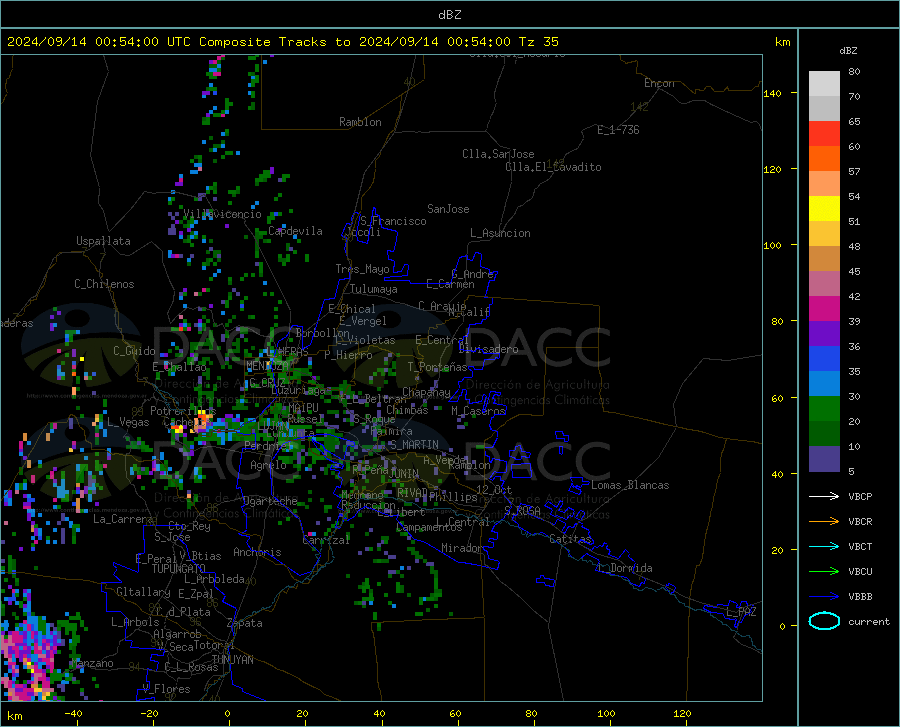Click the S_MARTIN place label
This screenshot has height=727, width=900.
(x=414, y=445)
